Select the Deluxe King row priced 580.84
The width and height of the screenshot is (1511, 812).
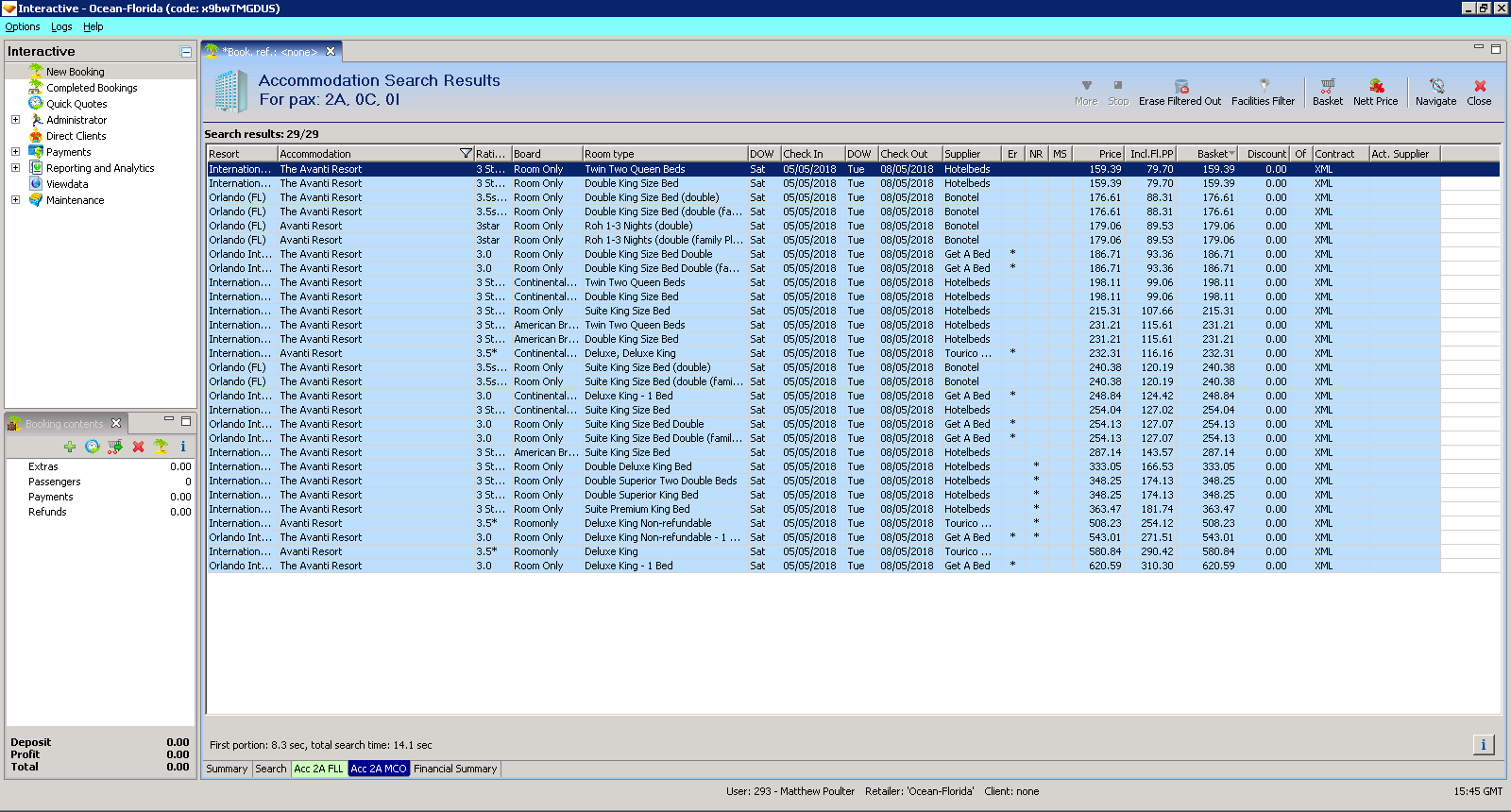coord(823,551)
